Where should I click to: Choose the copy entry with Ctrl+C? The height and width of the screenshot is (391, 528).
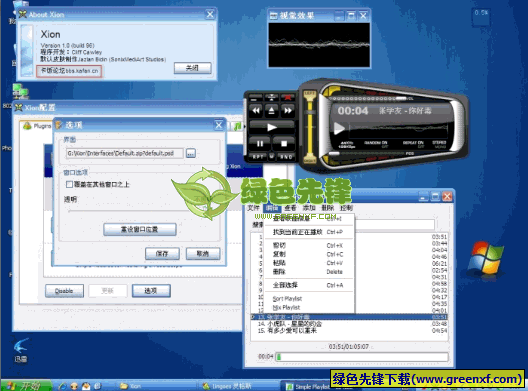pyautogui.click(x=308, y=254)
